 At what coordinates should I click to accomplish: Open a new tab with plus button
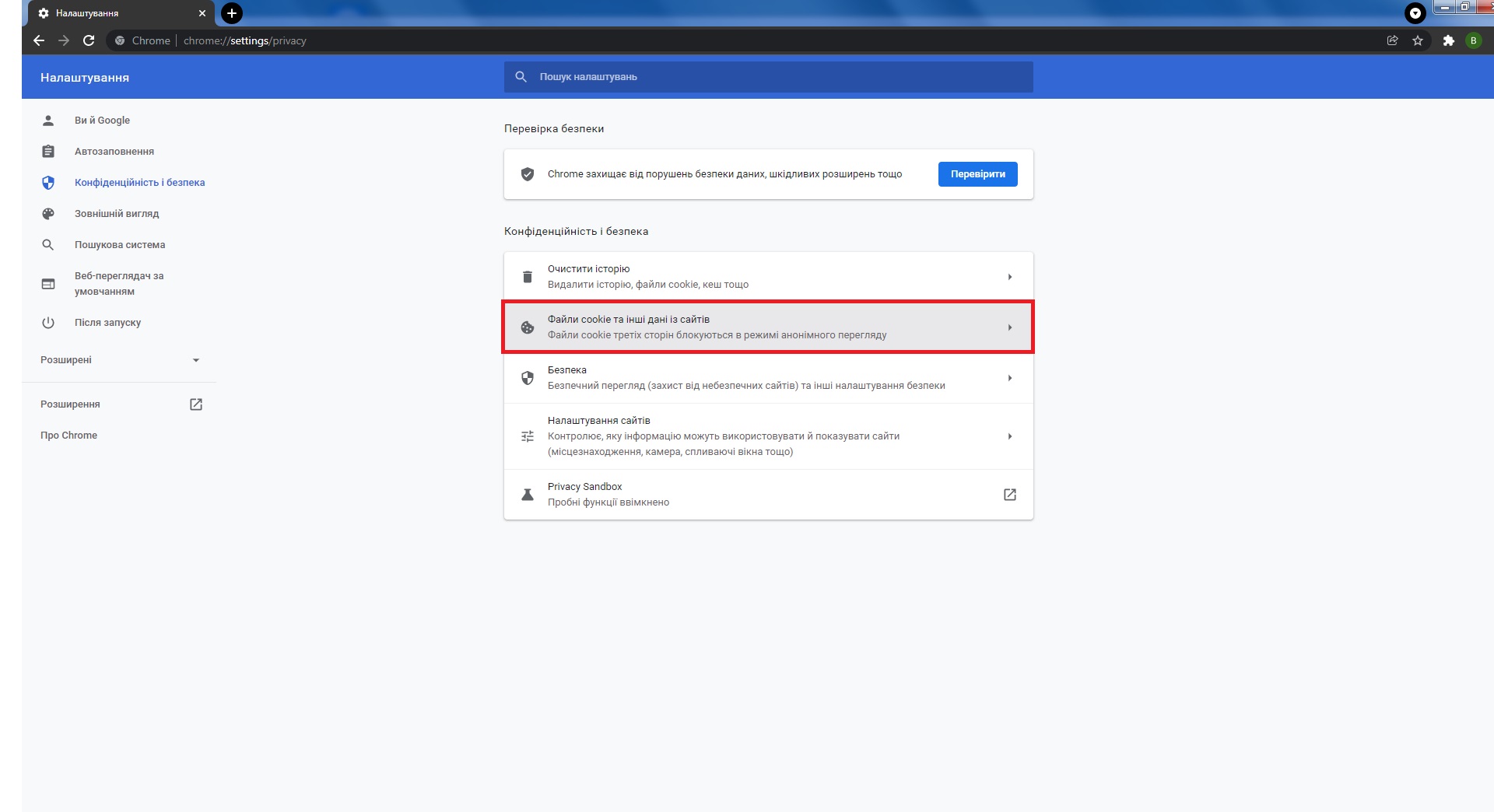pyautogui.click(x=232, y=13)
